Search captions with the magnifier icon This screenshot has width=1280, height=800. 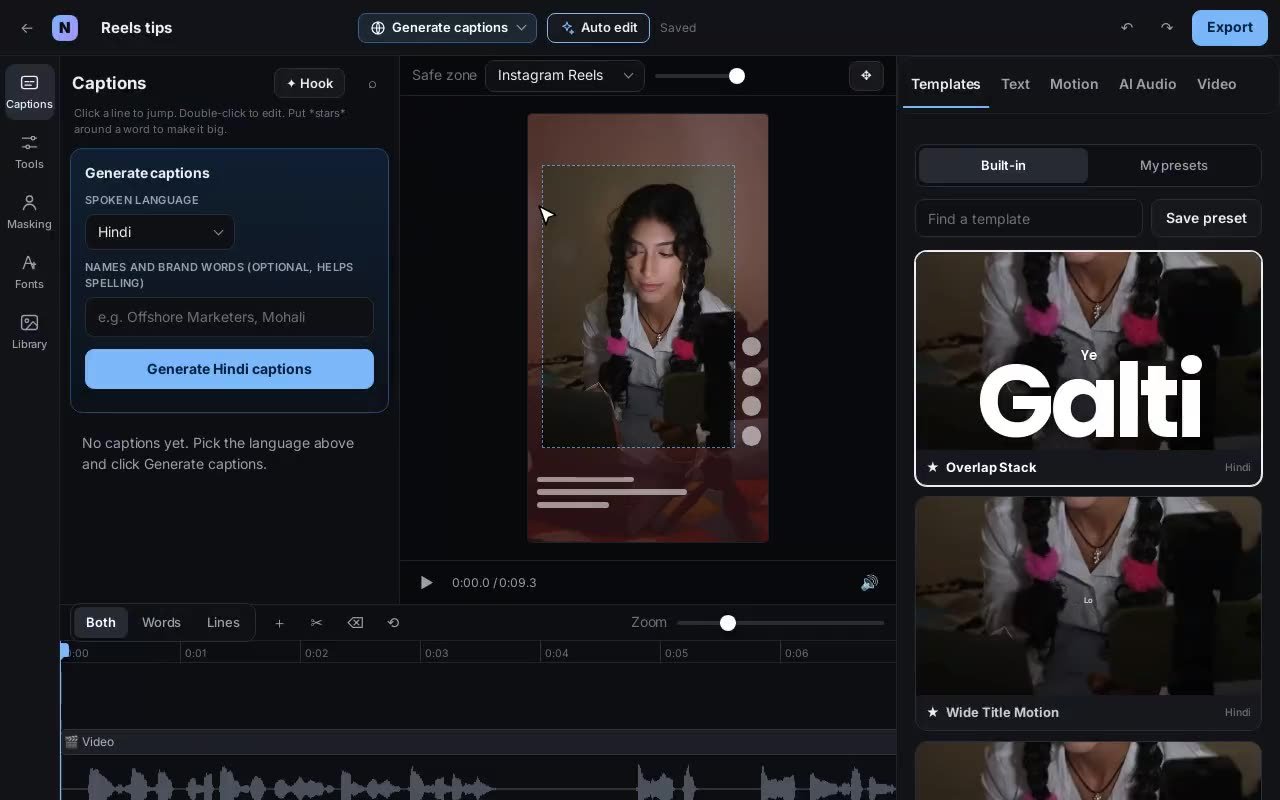372,84
